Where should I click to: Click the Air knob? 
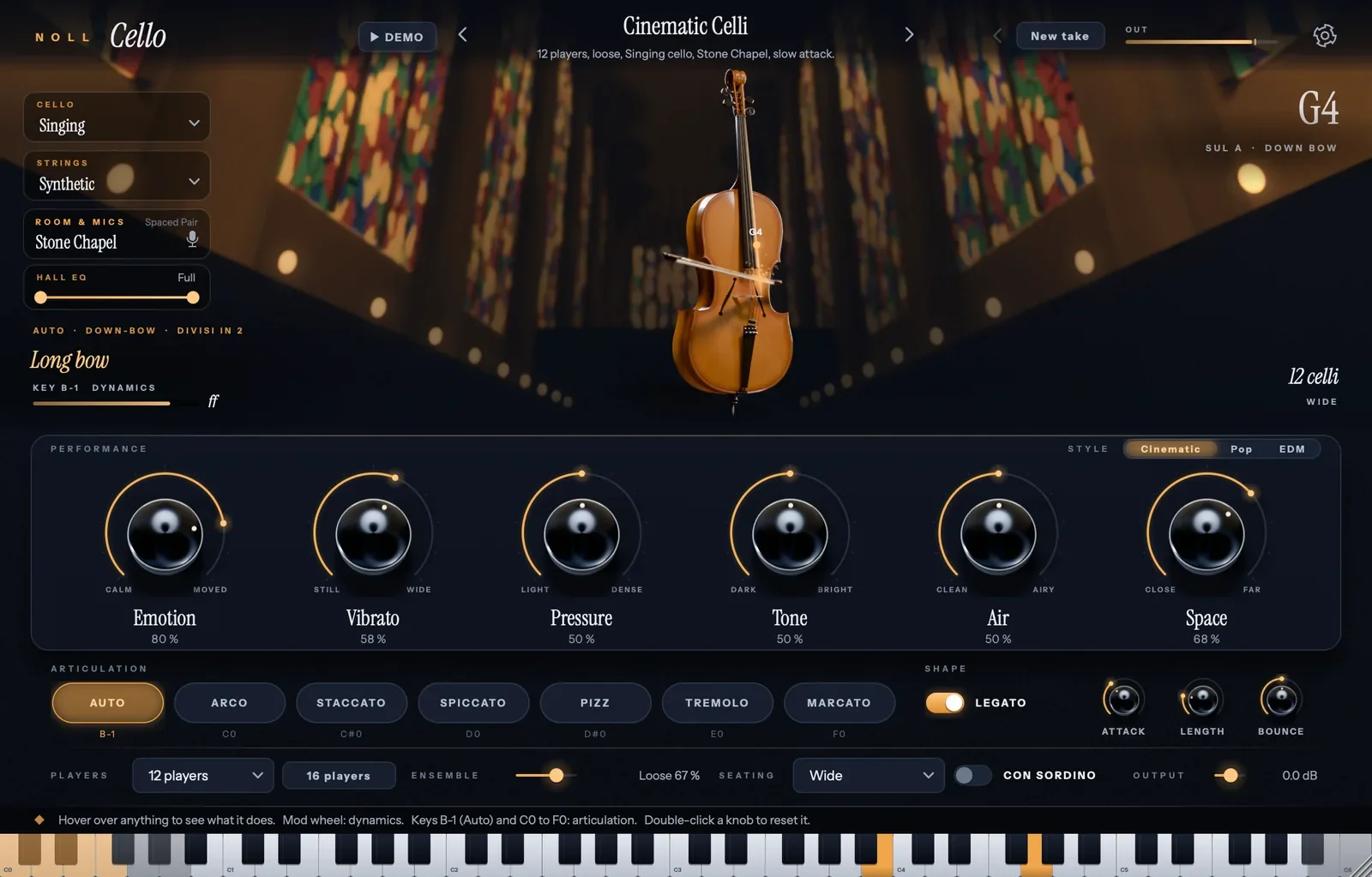pyautogui.click(x=998, y=535)
